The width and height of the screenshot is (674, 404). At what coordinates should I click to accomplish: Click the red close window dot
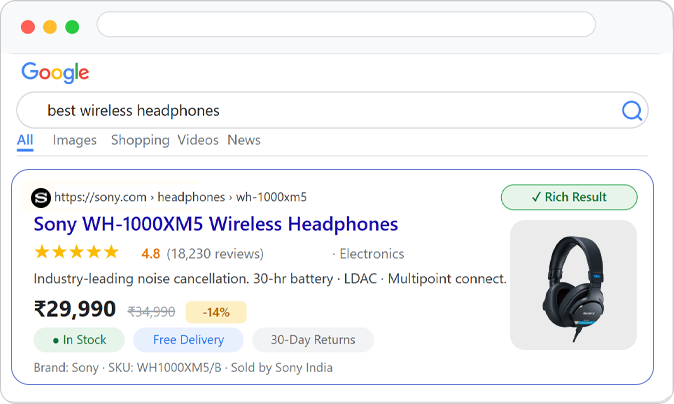tap(28, 27)
